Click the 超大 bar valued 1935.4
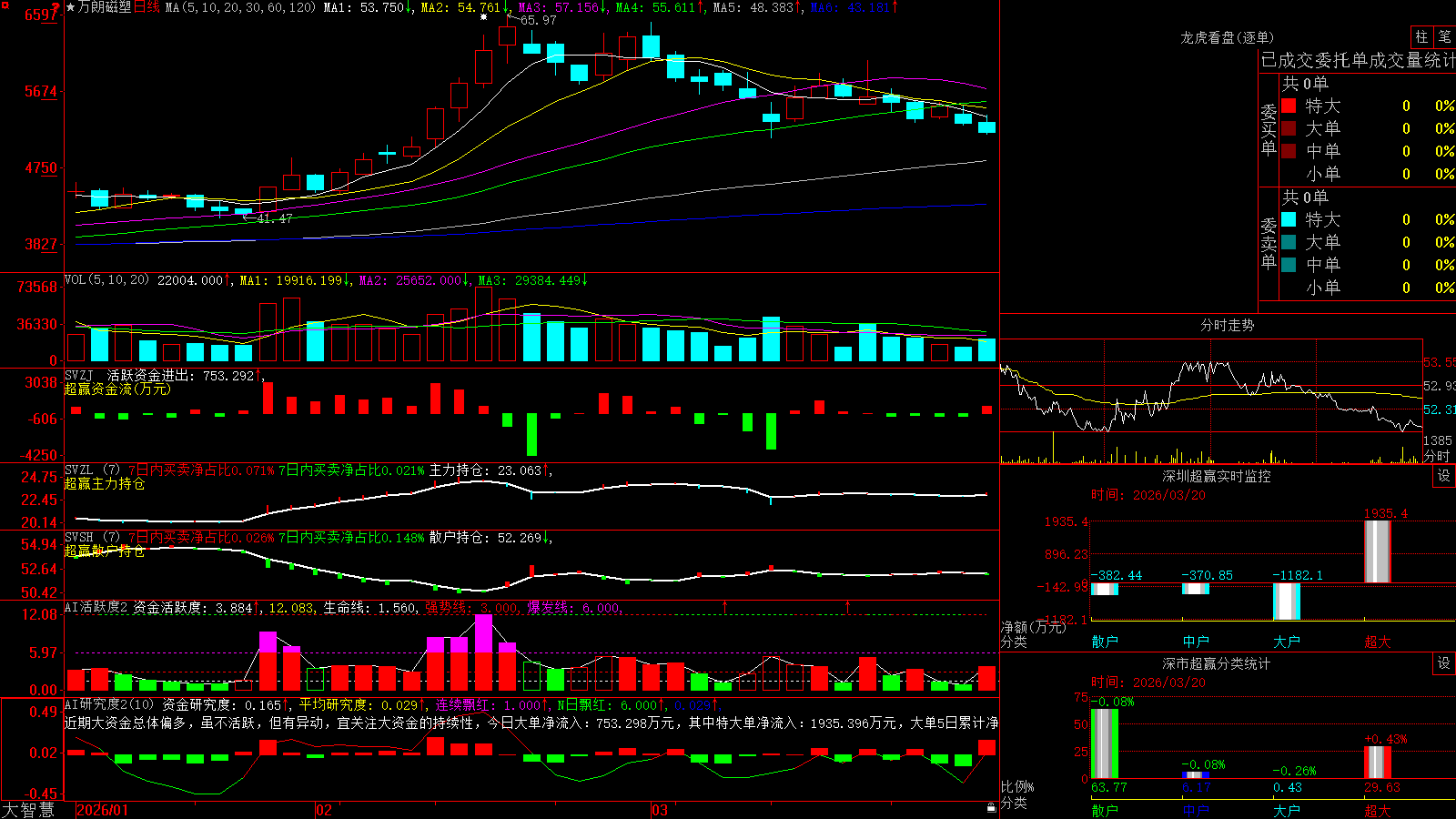The image size is (1456, 819). tap(1378, 551)
